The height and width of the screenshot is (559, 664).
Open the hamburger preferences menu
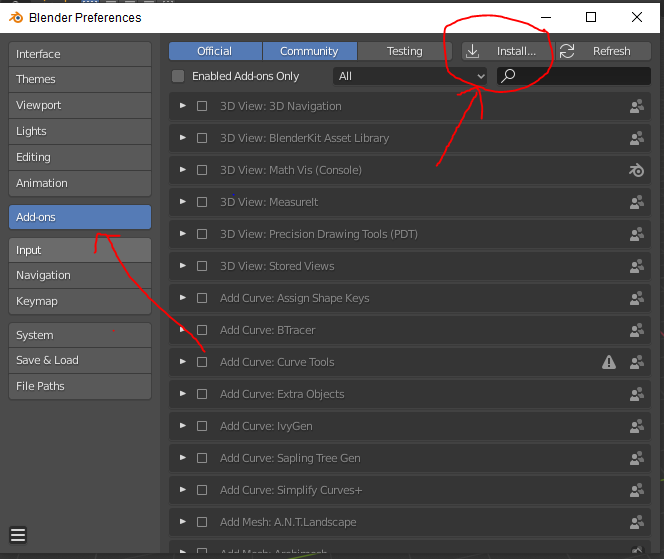[x=18, y=535]
